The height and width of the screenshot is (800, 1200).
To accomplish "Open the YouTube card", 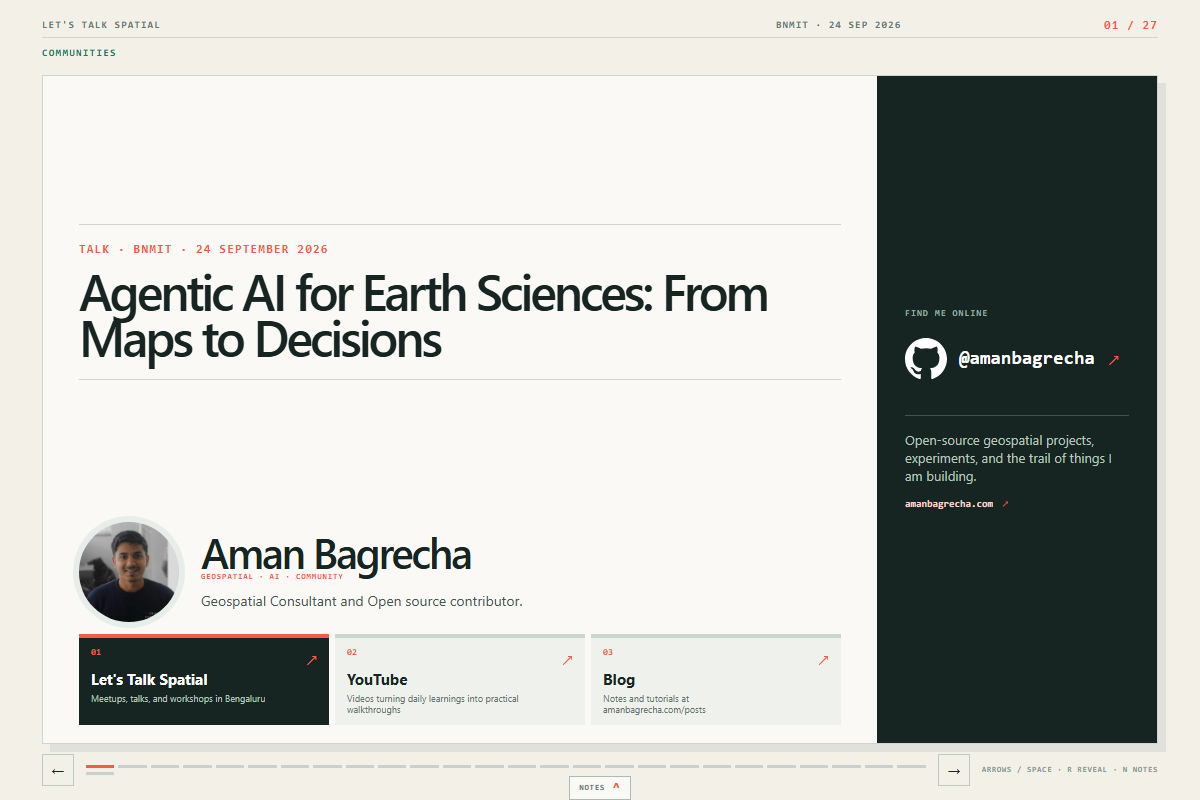I will point(460,679).
